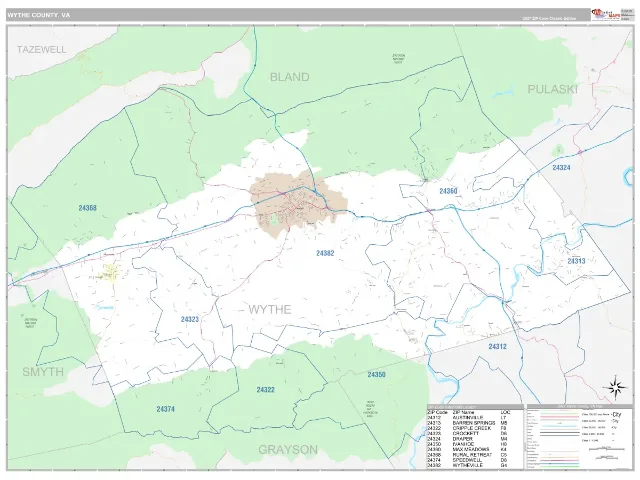Click SPEEDWELL row in ZIP table
This screenshot has width=640, height=480.
(x=468, y=460)
